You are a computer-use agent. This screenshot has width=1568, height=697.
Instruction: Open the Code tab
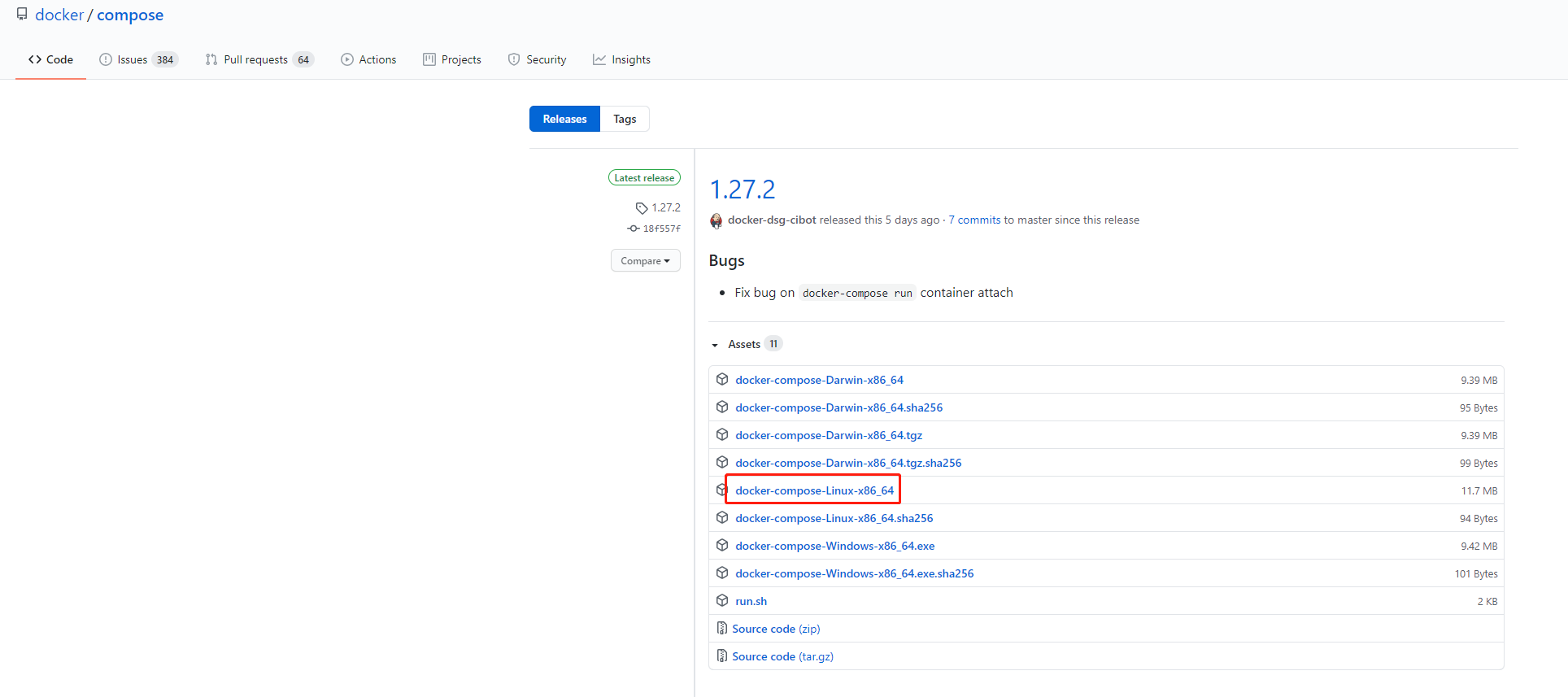50,59
